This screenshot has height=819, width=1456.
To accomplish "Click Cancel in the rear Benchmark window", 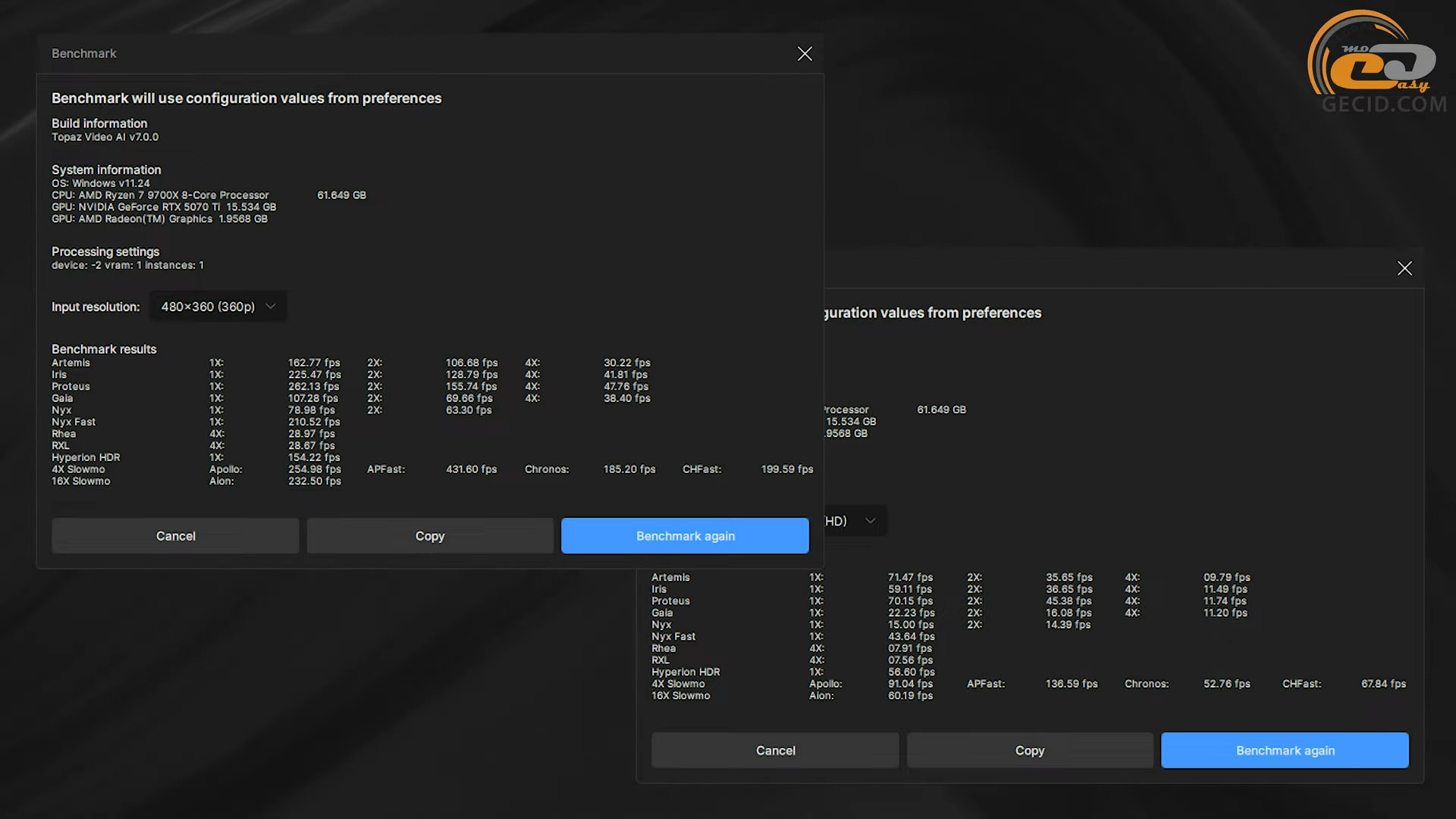I will [775, 751].
